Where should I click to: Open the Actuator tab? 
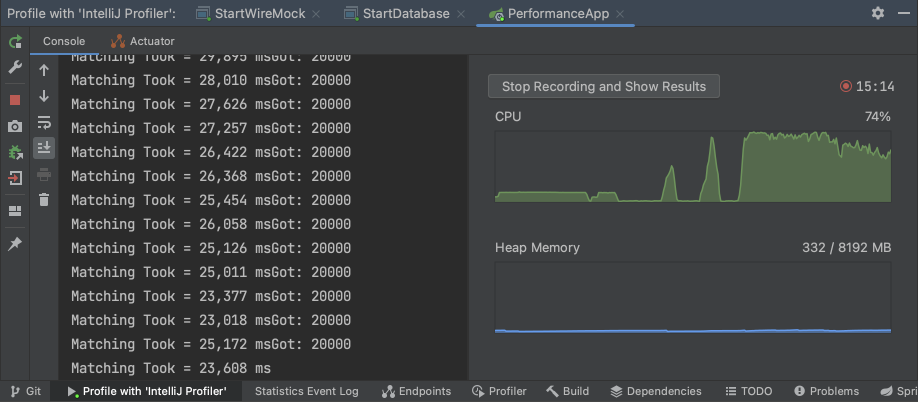pyautogui.click(x=142, y=42)
